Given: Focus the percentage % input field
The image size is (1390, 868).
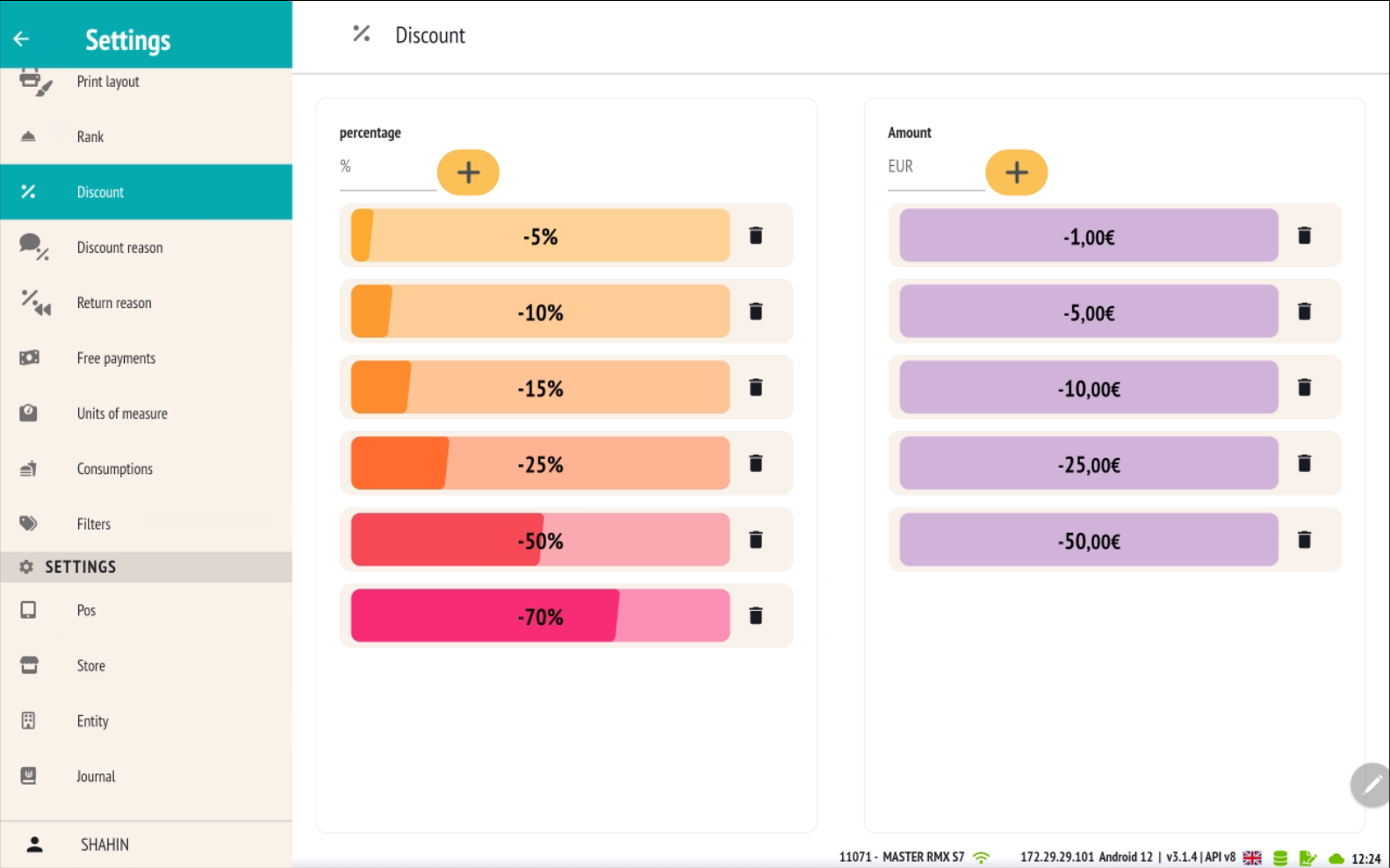Looking at the screenshot, I should pyautogui.click(x=387, y=169).
